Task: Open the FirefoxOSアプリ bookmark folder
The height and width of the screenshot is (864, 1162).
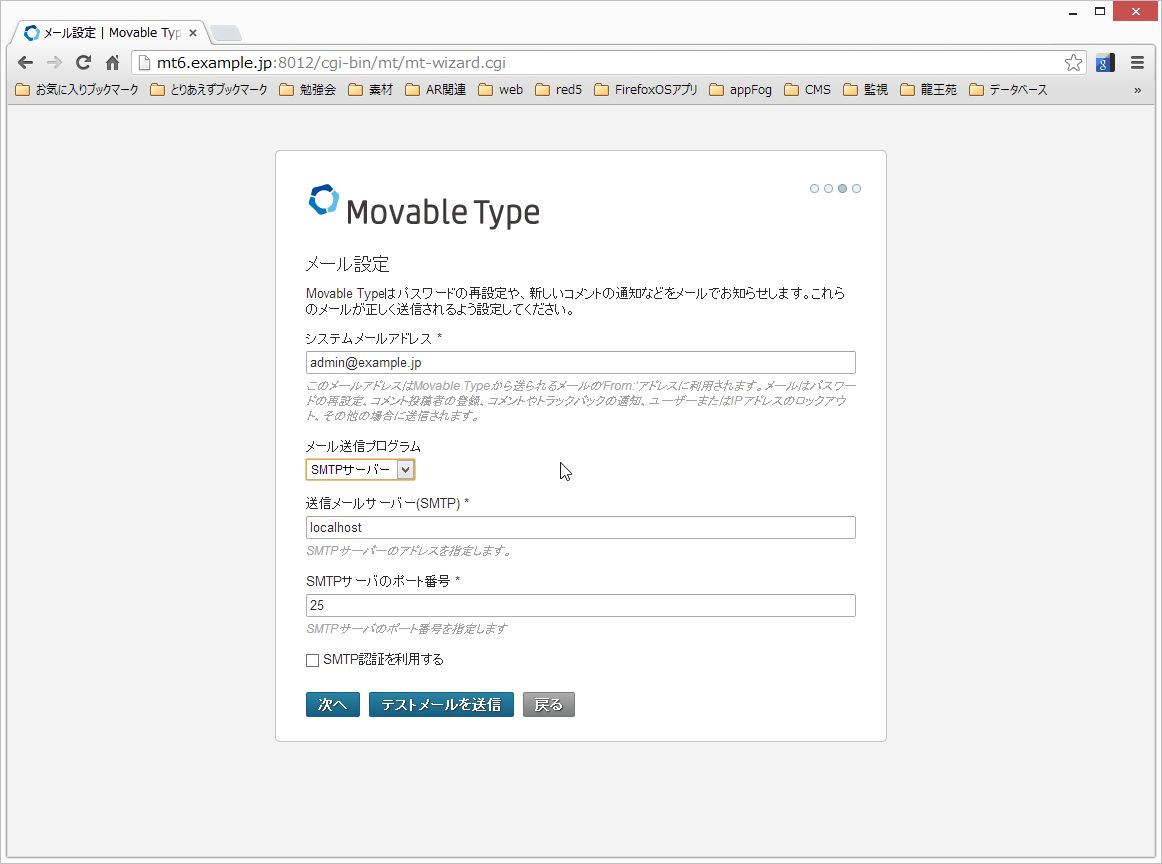Action: click(646, 90)
